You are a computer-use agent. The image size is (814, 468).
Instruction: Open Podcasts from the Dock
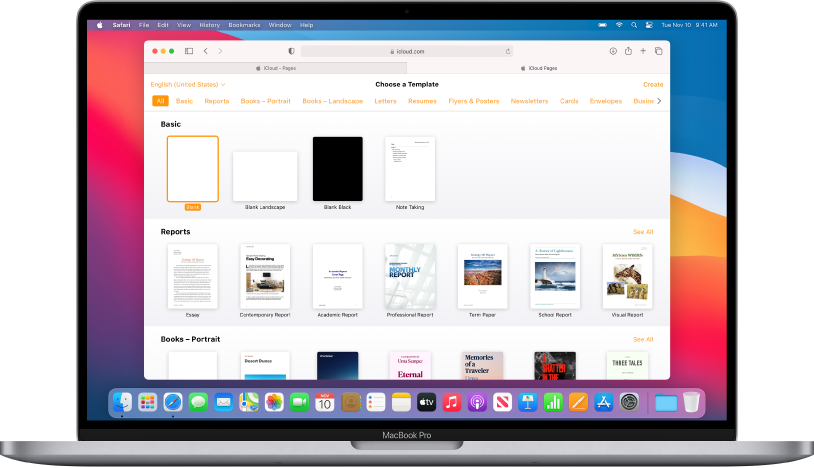(477, 402)
